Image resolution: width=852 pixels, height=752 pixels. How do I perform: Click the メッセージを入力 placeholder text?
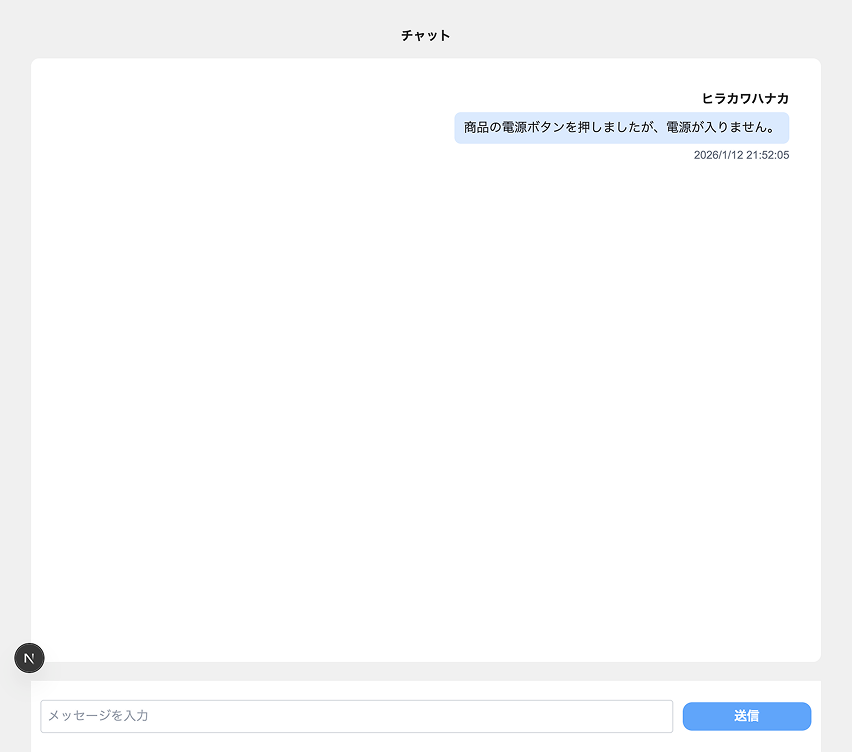[x=98, y=716]
